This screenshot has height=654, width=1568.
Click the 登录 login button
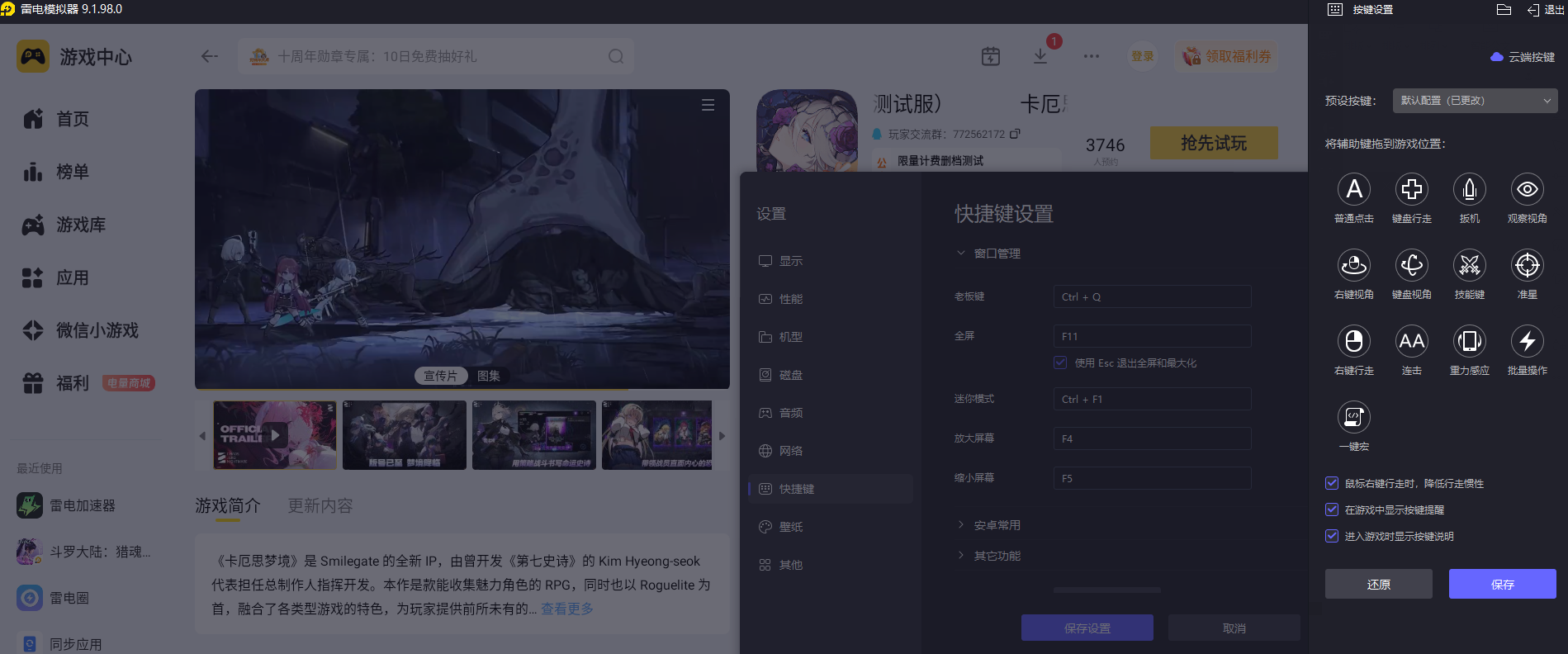1143,56
